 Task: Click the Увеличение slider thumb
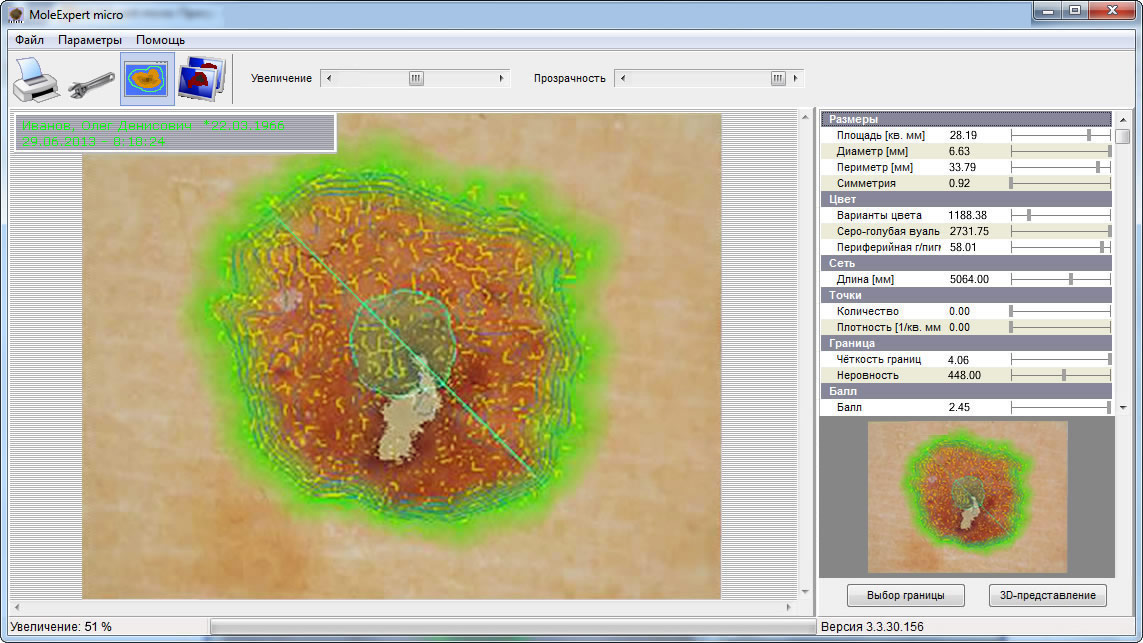tap(416, 78)
